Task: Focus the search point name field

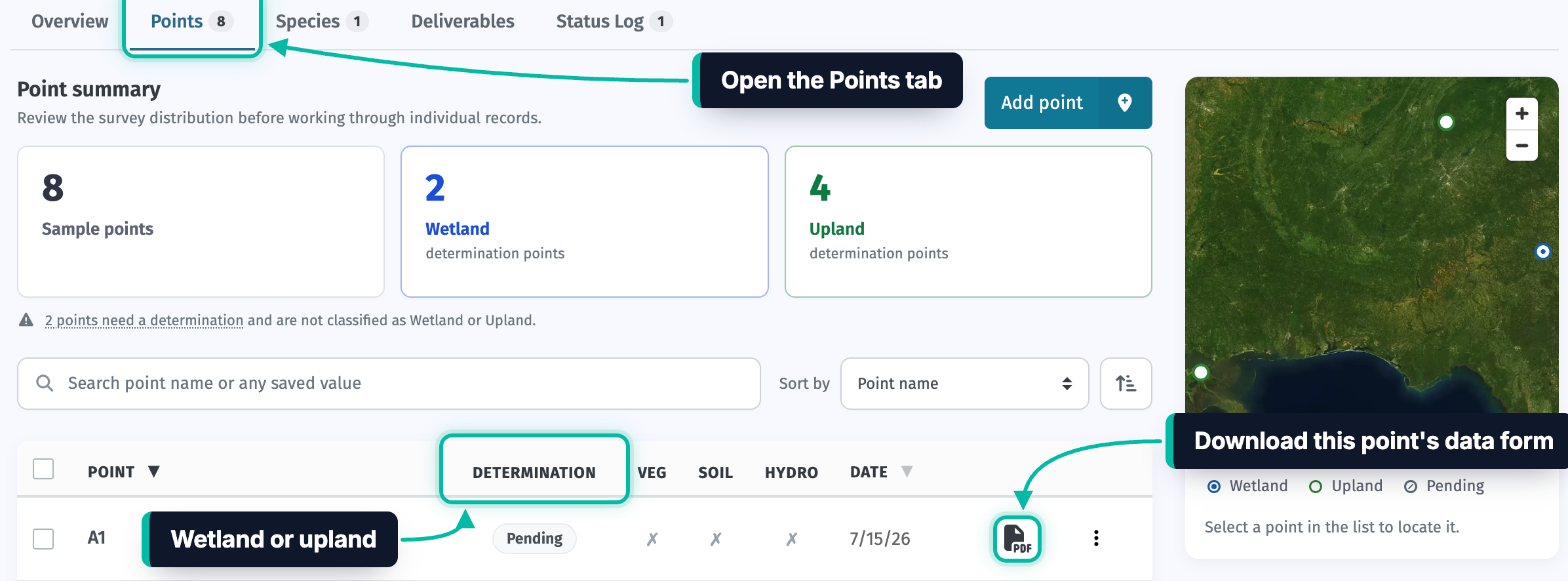Action: tap(389, 383)
